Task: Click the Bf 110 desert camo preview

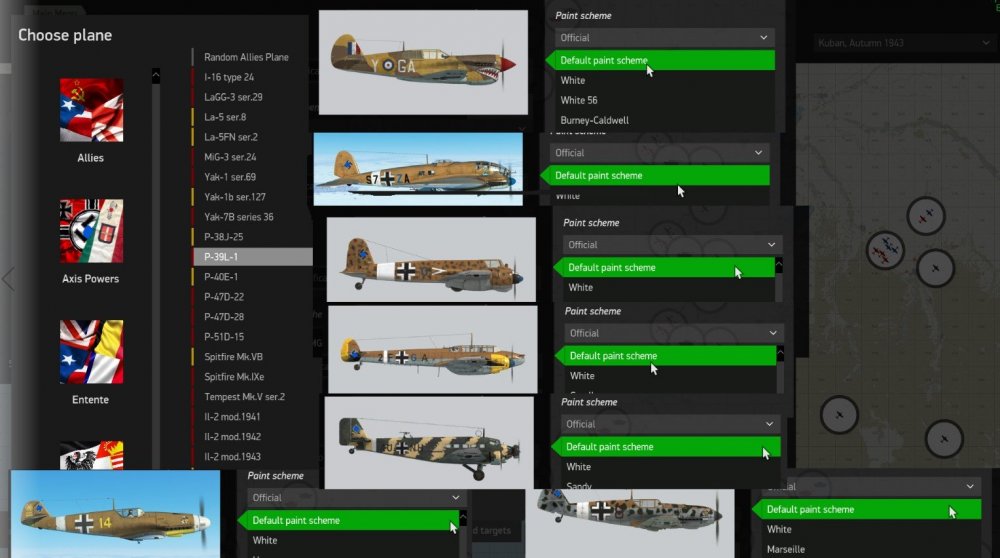Action: point(432,349)
